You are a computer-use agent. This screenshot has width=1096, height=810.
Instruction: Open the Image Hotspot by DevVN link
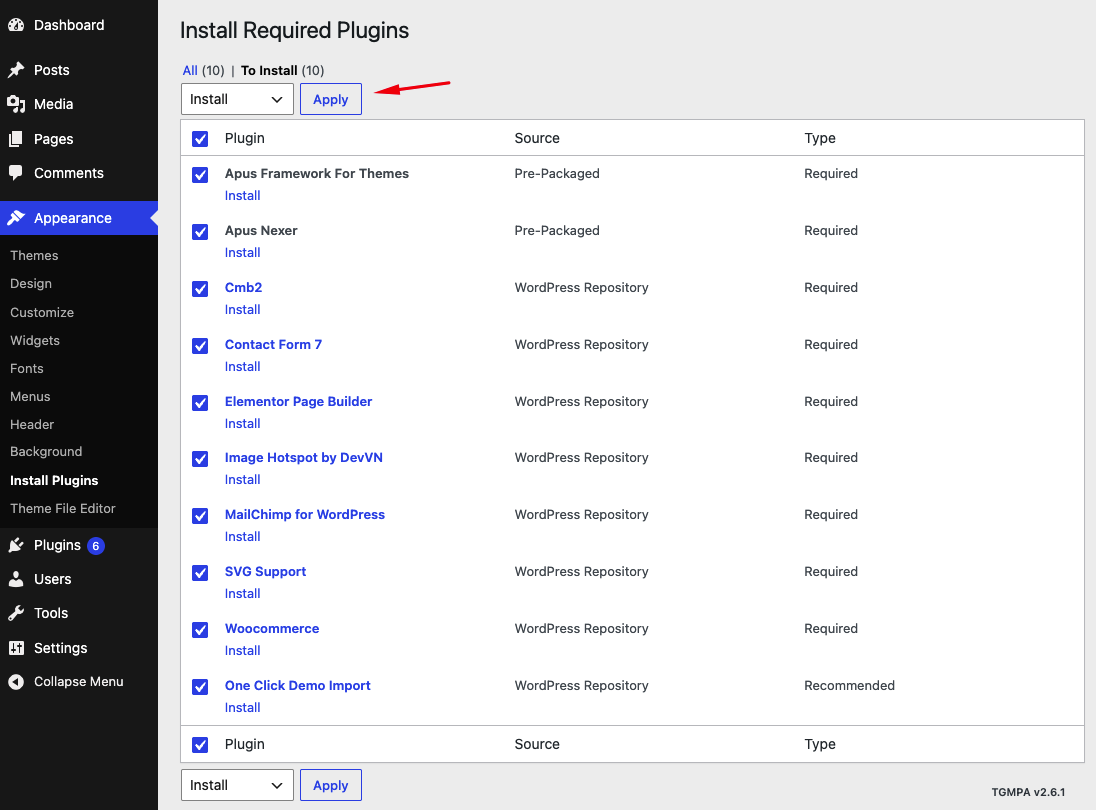(x=303, y=458)
